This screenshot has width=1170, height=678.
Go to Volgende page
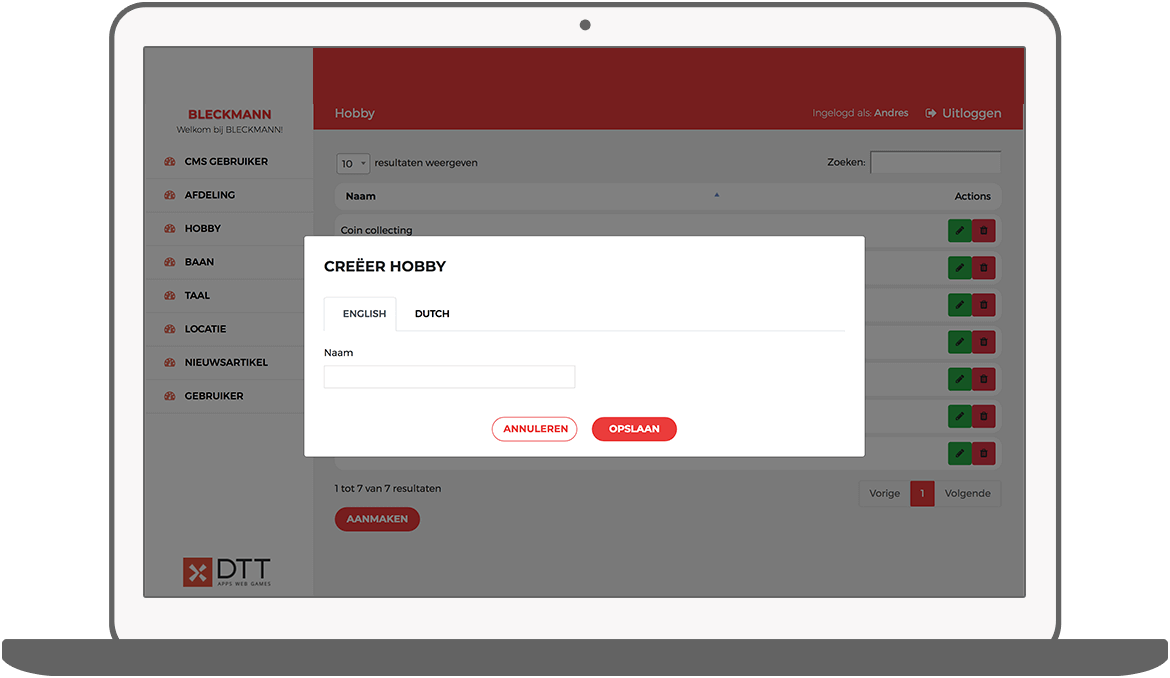click(x=968, y=493)
